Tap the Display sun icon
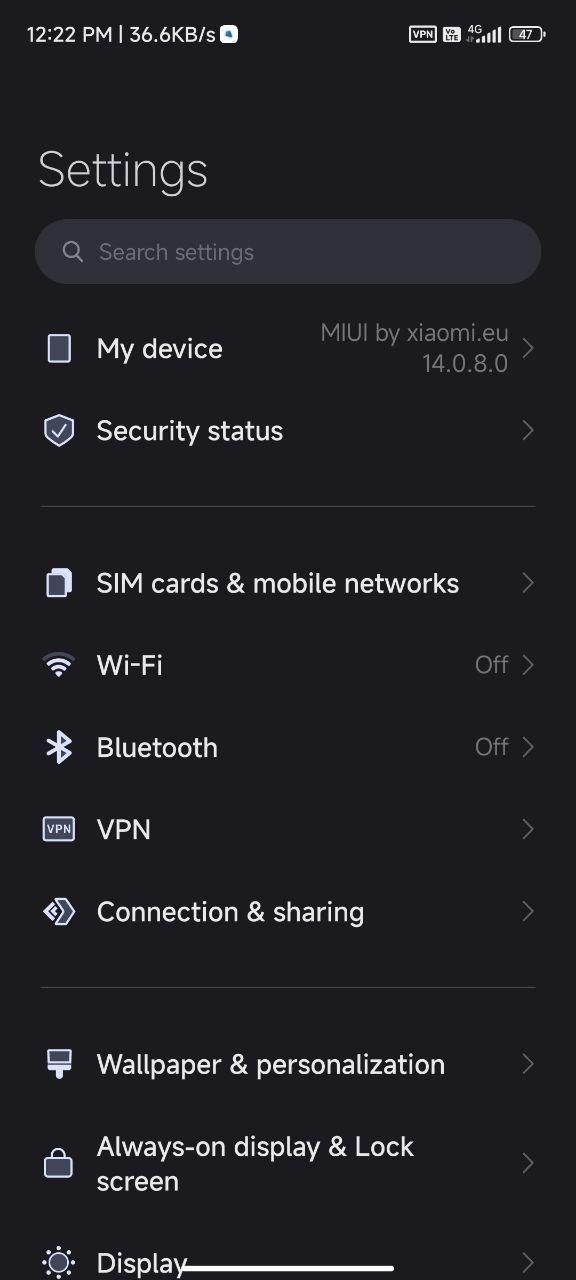 coord(59,1262)
